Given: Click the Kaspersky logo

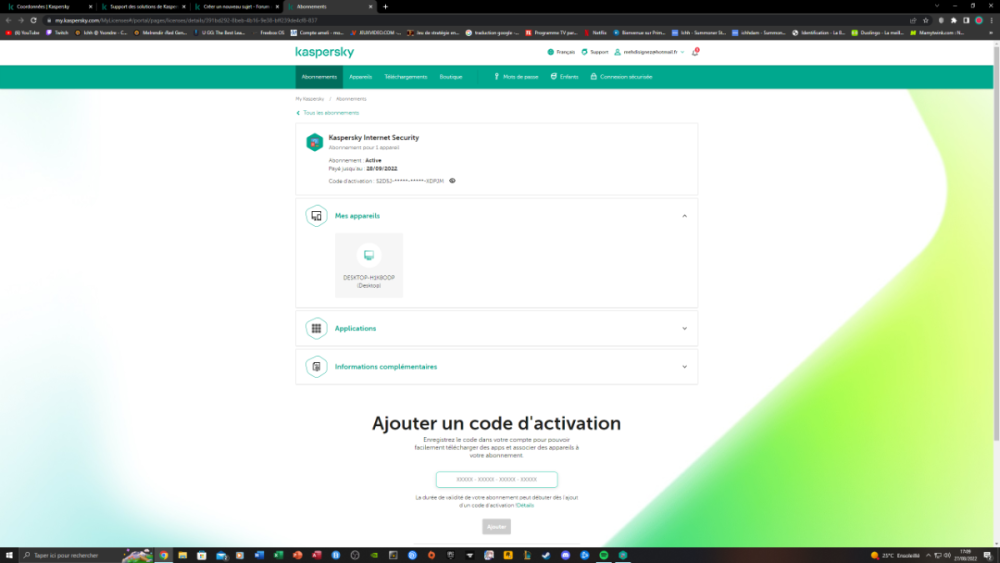Looking at the screenshot, I should tap(325, 52).
